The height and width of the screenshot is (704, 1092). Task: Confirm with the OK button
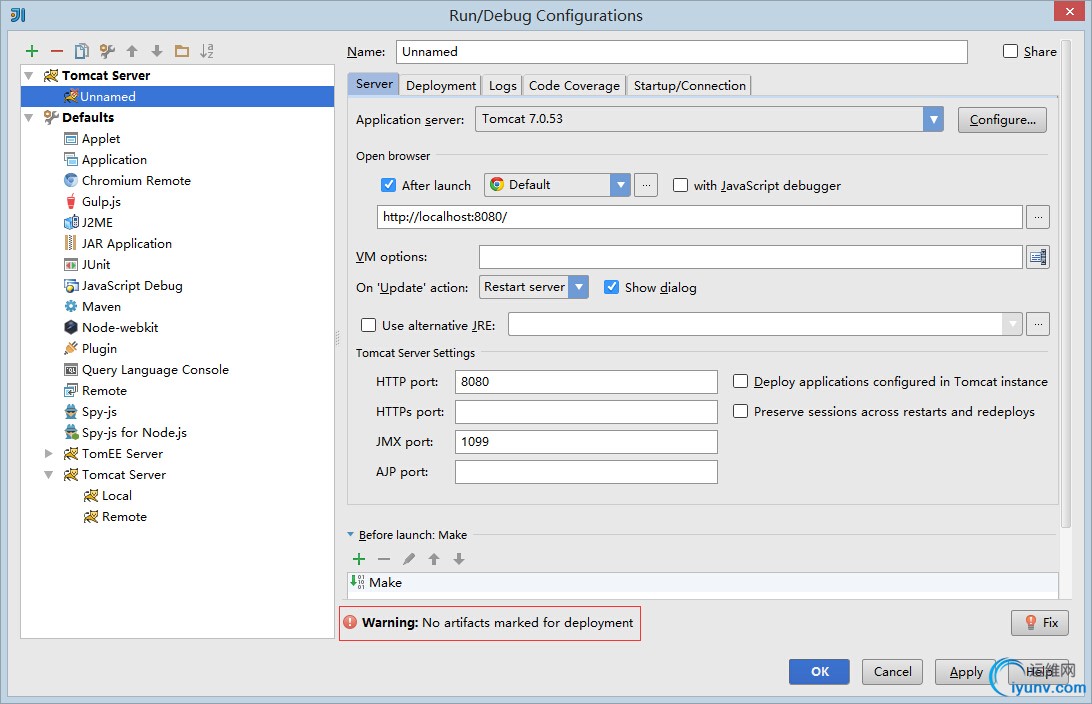[x=820, y=671]
